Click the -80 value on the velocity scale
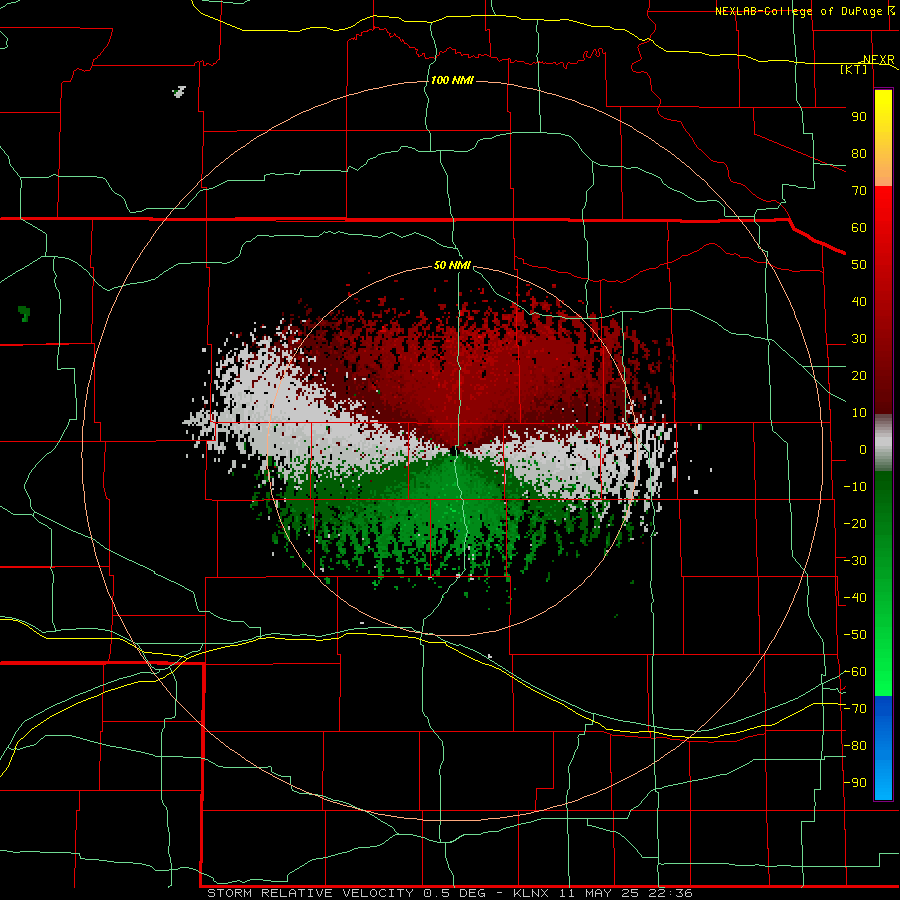Viewport: 900px width, 900px height. tap(855, 746)
